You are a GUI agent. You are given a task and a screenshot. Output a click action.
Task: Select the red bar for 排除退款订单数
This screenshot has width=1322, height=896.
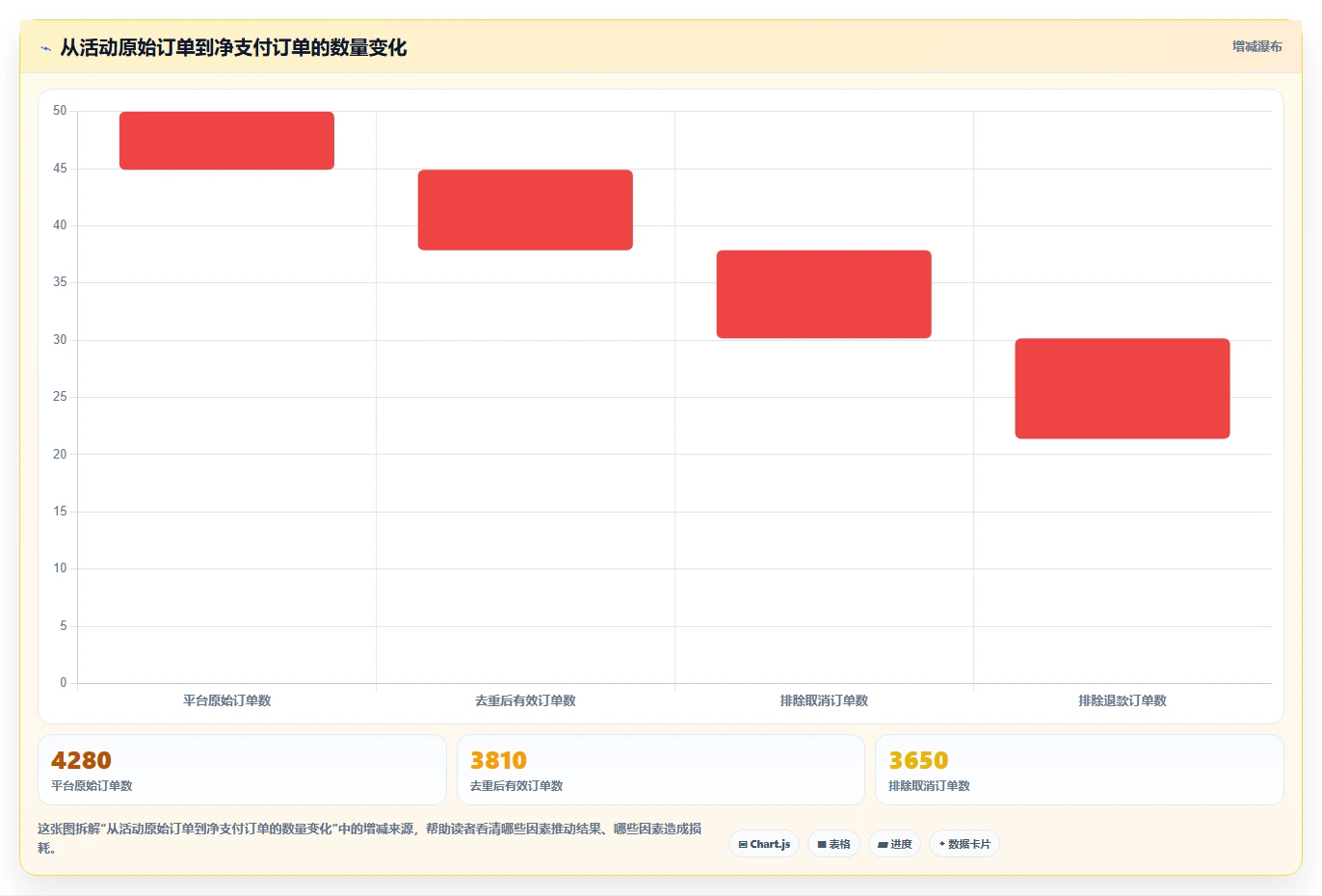(x=1123, y=388)
